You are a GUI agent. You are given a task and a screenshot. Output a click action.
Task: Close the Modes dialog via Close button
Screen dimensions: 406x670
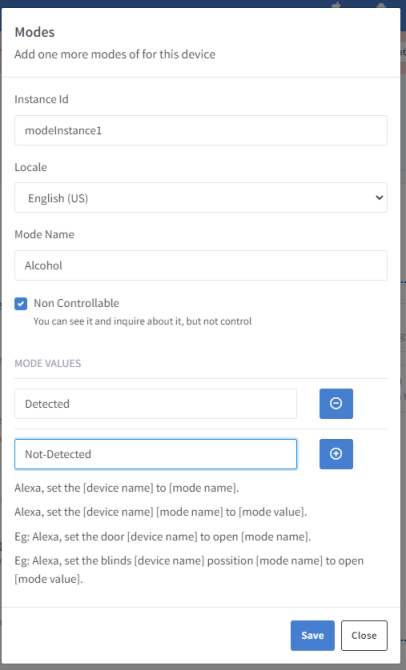coord(364,635)
